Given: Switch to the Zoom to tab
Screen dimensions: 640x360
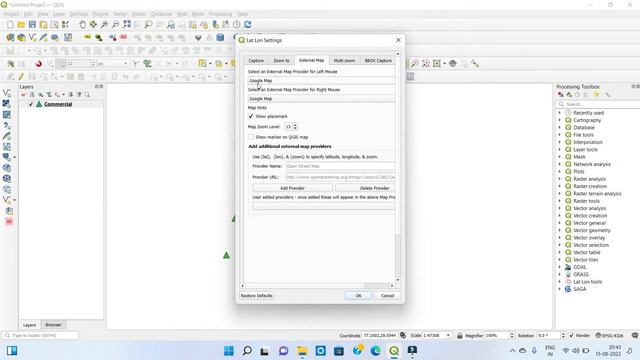Looking at the screenshot, I should (281, 60).
